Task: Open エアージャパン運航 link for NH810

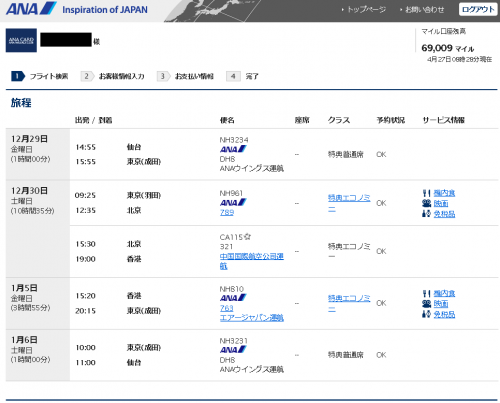Action: tap(252, 318)
